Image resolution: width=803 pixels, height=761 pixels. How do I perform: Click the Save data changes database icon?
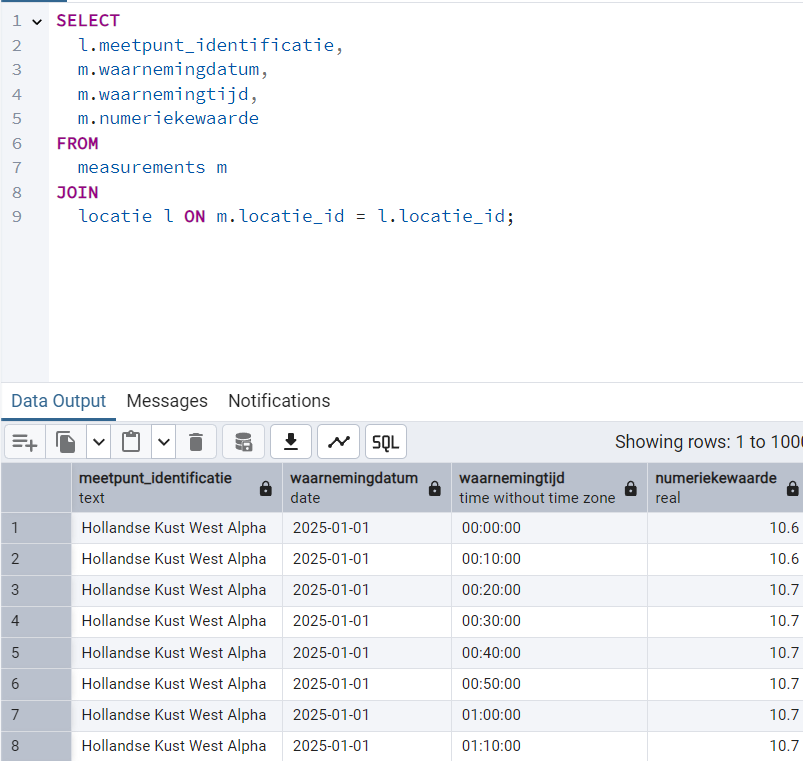pyautogui.click(x=243, y=441)
